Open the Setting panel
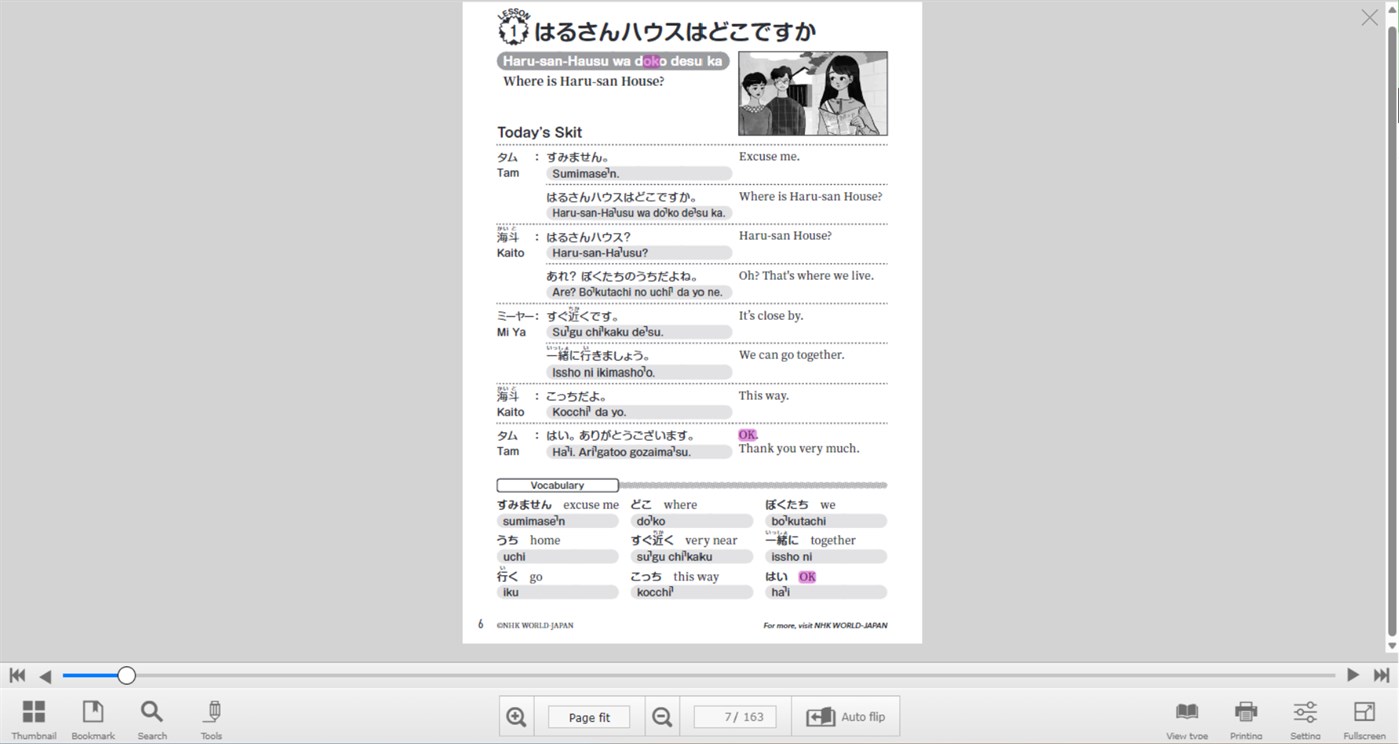The width and height of the screenshot is (1399, 744). 1305,720
